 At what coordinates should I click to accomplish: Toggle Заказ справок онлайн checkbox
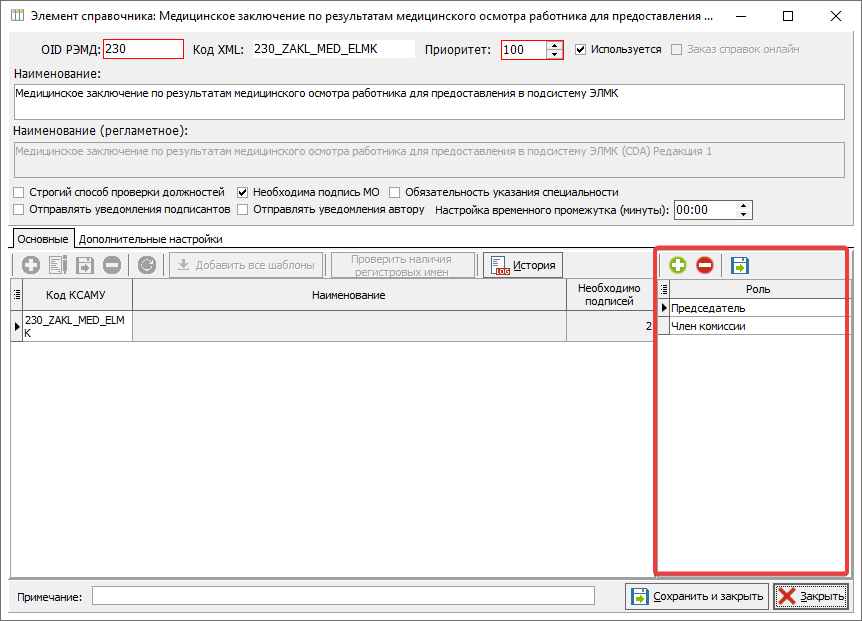tap(677, 49)
